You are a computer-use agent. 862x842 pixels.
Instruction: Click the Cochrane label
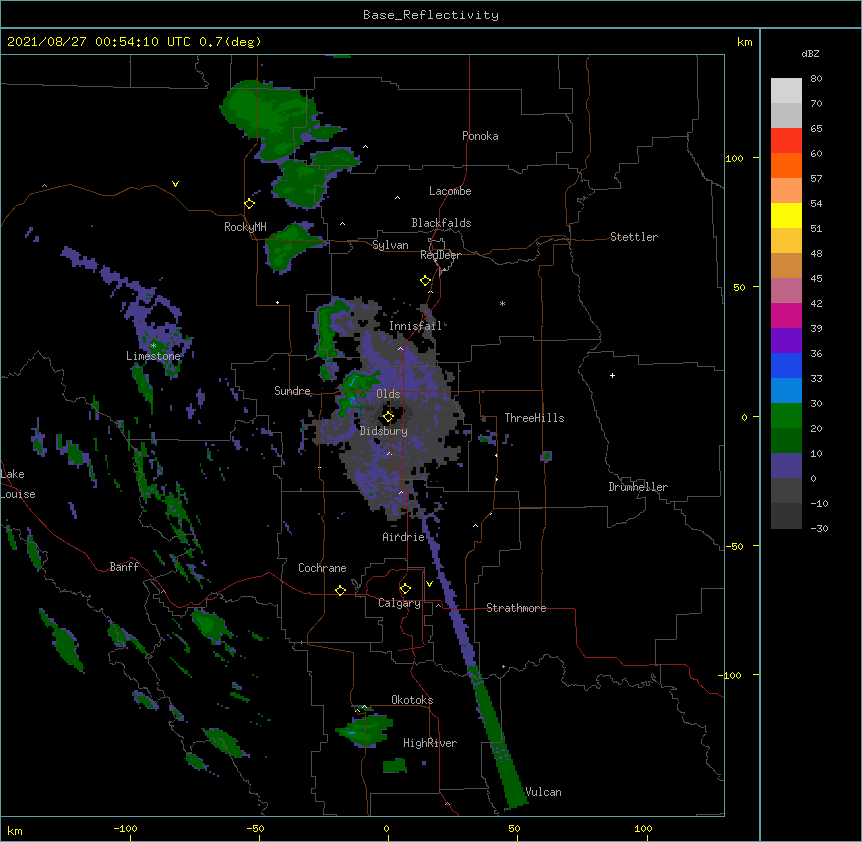[x=322, y=568]
